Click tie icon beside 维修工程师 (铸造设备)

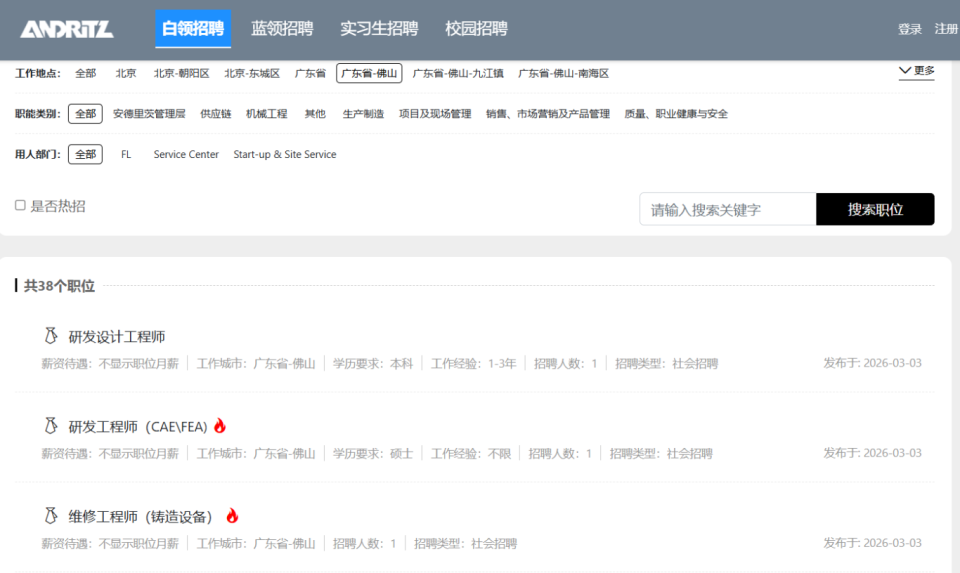(51, 515)
